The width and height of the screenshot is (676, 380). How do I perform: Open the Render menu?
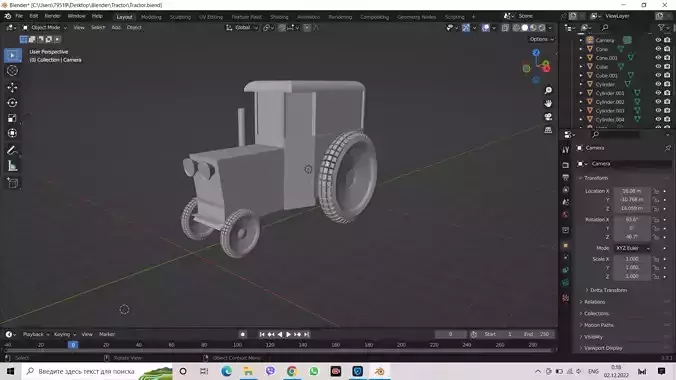[53, 16]
